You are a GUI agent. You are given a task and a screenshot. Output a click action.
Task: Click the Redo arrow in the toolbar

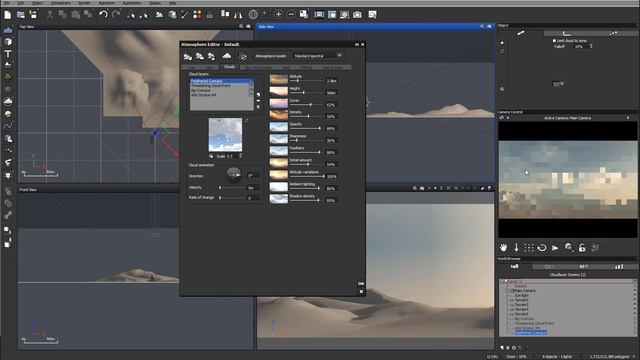pos(116,15)
